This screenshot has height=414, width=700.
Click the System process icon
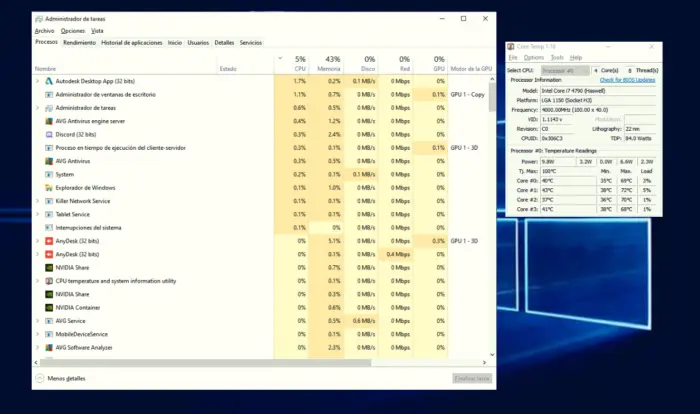(49, 175)
